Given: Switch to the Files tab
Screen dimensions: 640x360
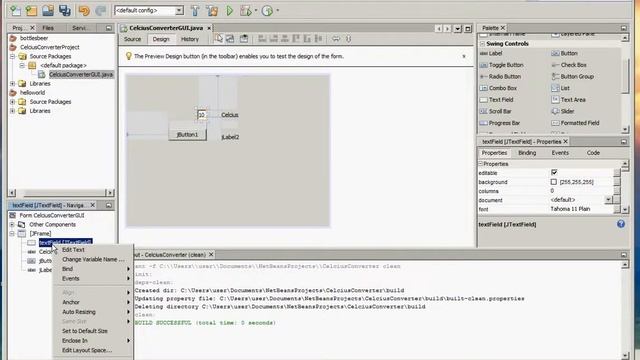Looking at the screenshot, I should [x=48, y=28].
